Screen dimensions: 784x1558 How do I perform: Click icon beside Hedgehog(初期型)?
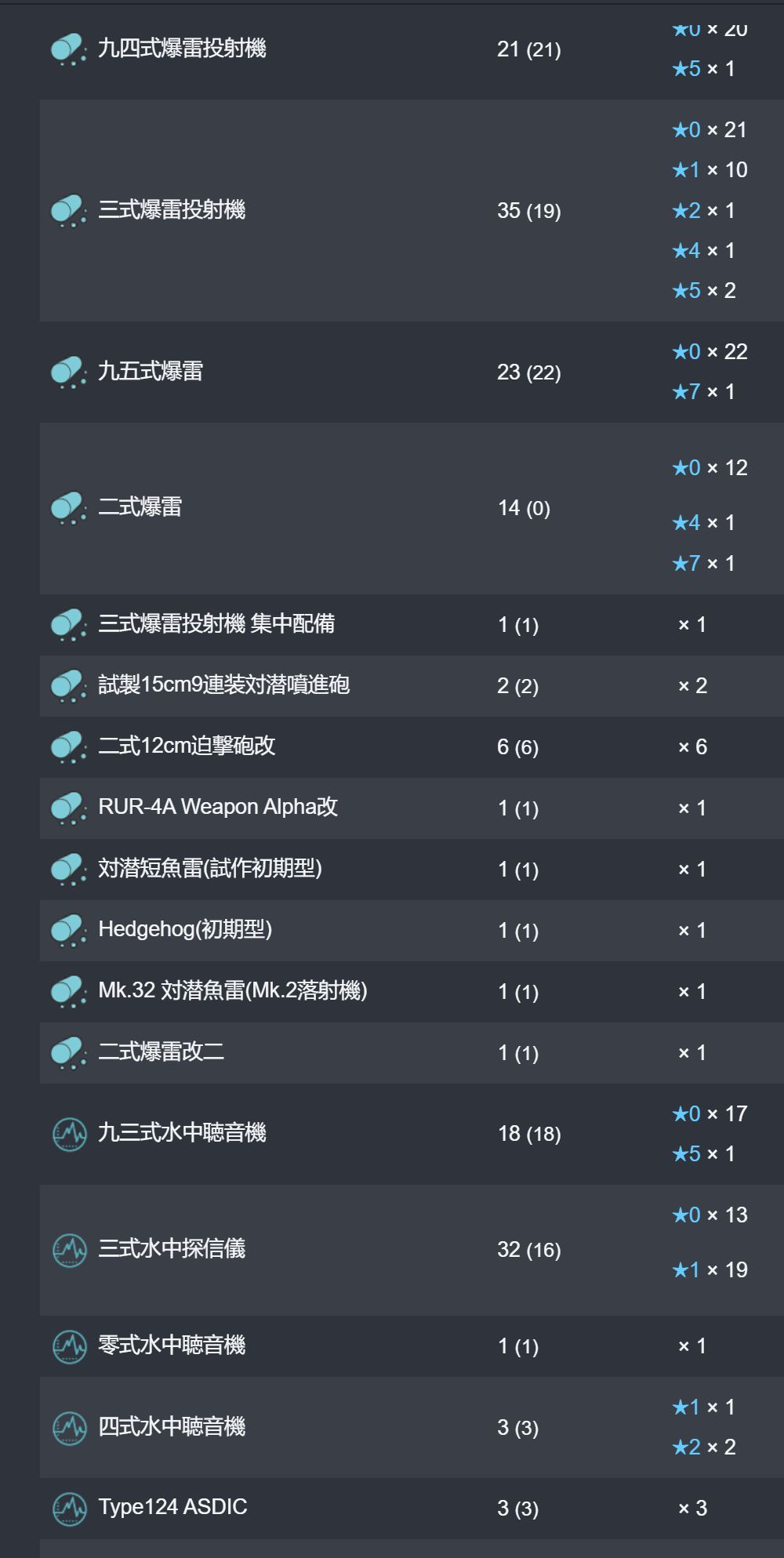pos(69,931)
